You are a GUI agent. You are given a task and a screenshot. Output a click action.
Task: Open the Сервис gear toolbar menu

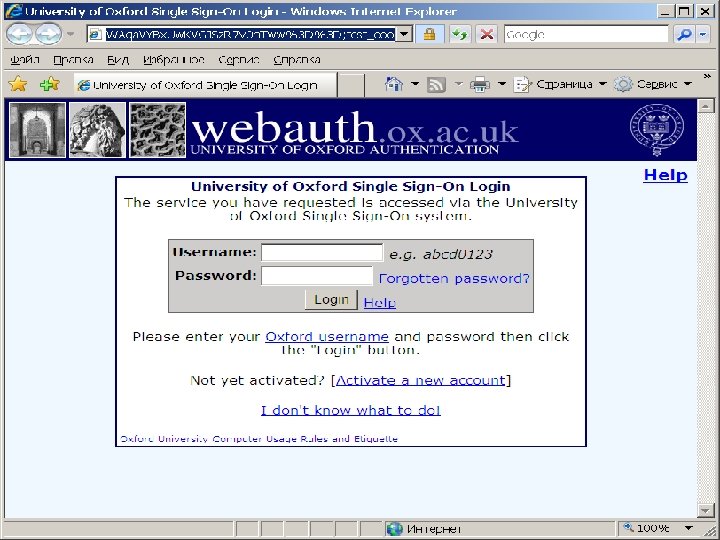[x=653, y=84]
